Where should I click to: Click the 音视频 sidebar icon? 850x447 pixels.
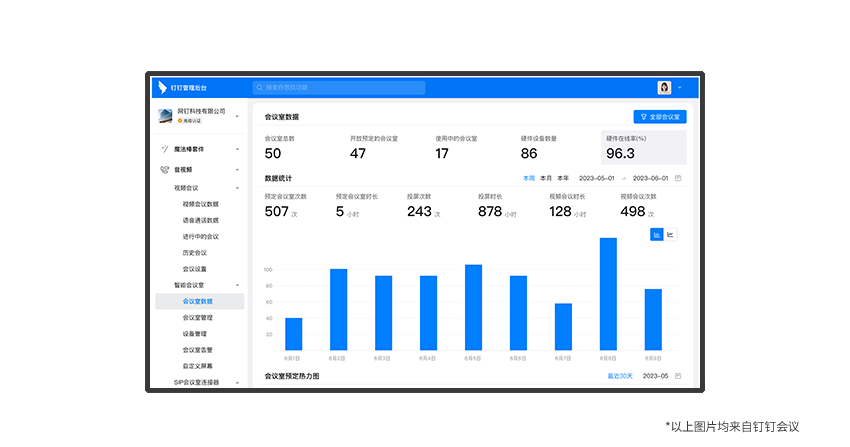pos(164,170)
